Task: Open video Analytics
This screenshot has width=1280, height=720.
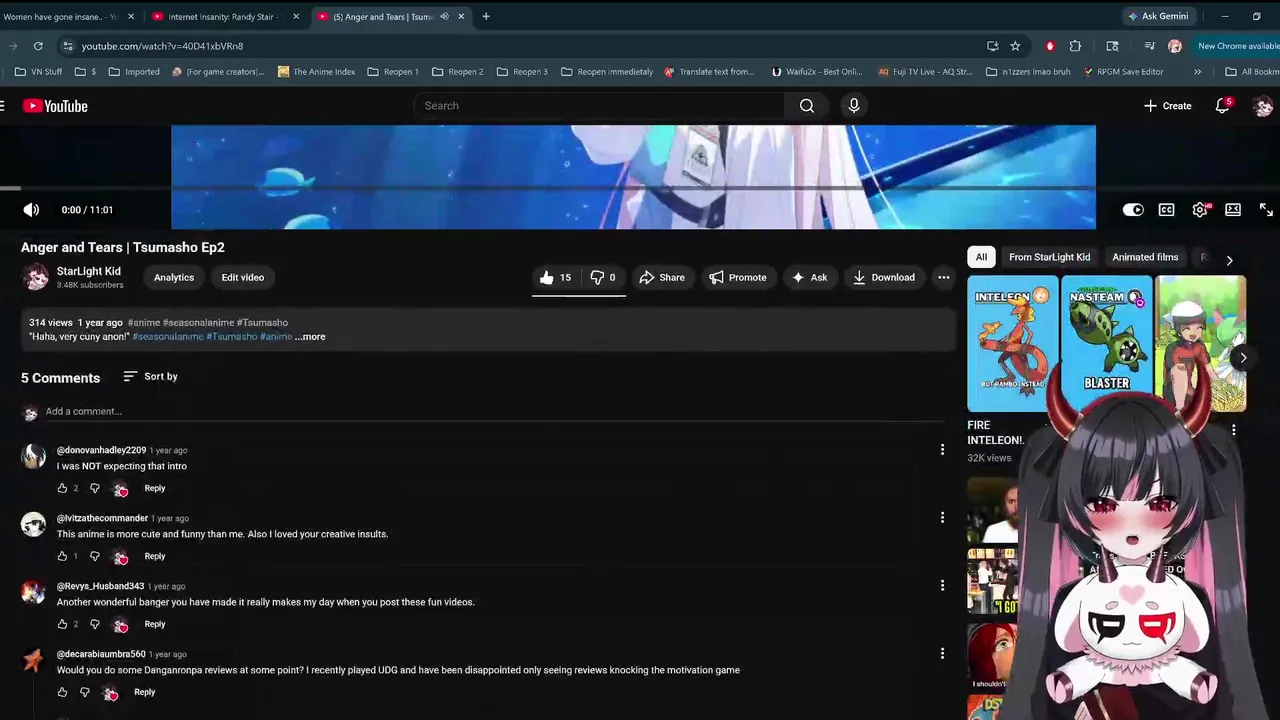Action: 174,278
